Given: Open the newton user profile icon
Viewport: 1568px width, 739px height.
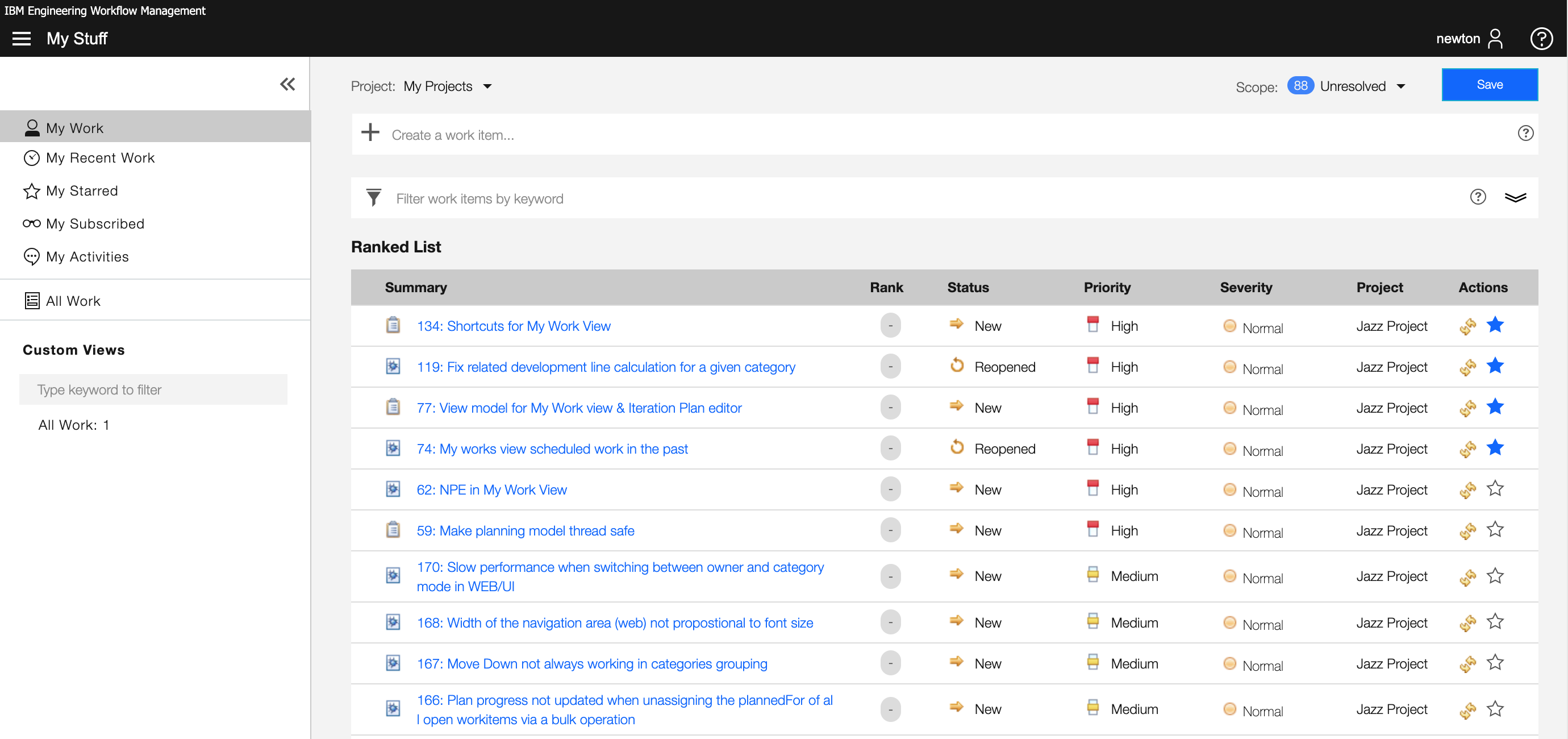Looking at the screenshot, I should [1495, 39].
